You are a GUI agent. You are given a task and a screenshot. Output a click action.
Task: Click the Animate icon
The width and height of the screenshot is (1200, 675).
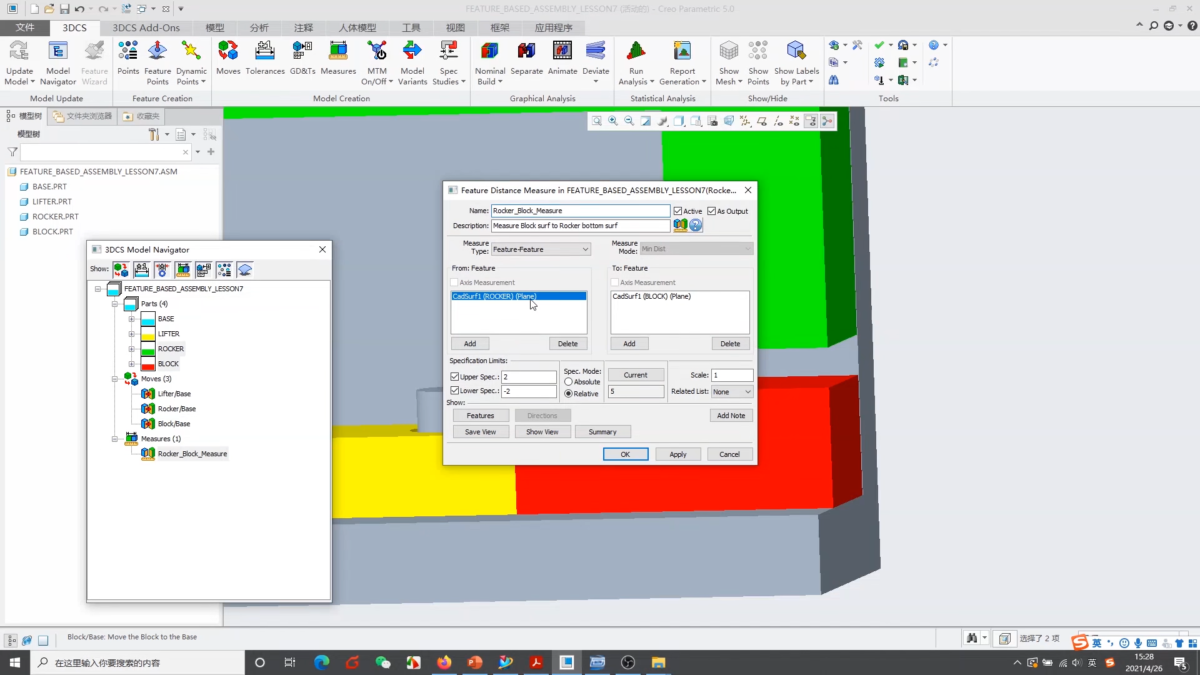(562, 51)
